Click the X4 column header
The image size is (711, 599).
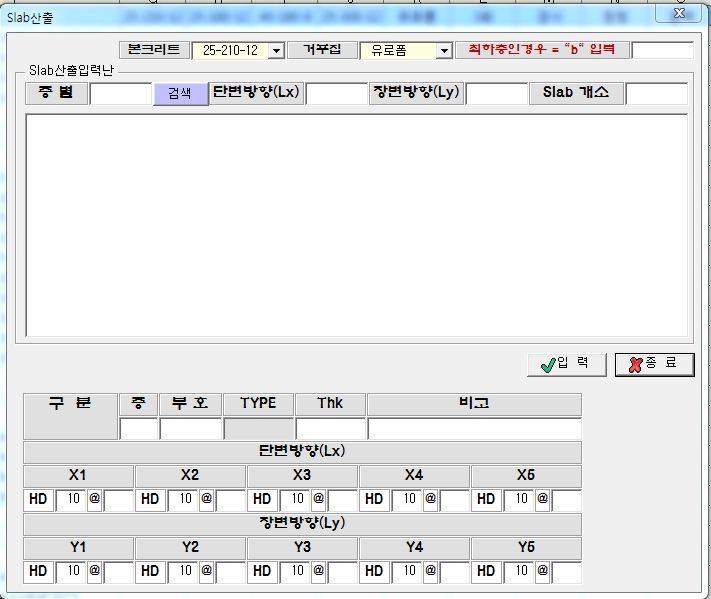[x=414, y=476]
